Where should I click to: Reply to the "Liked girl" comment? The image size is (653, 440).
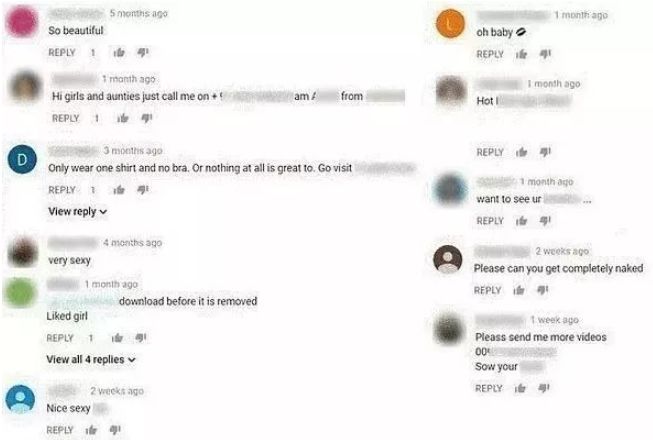[60, 338]
